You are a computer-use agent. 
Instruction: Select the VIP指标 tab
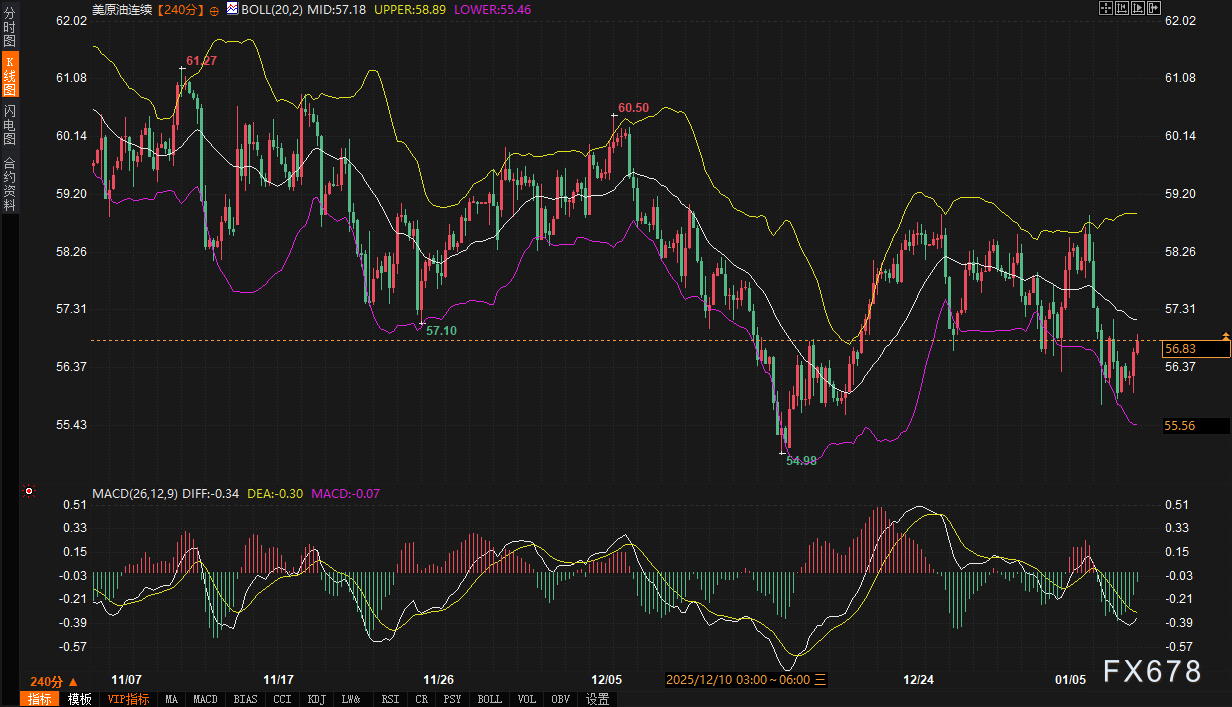click(128, 699)
